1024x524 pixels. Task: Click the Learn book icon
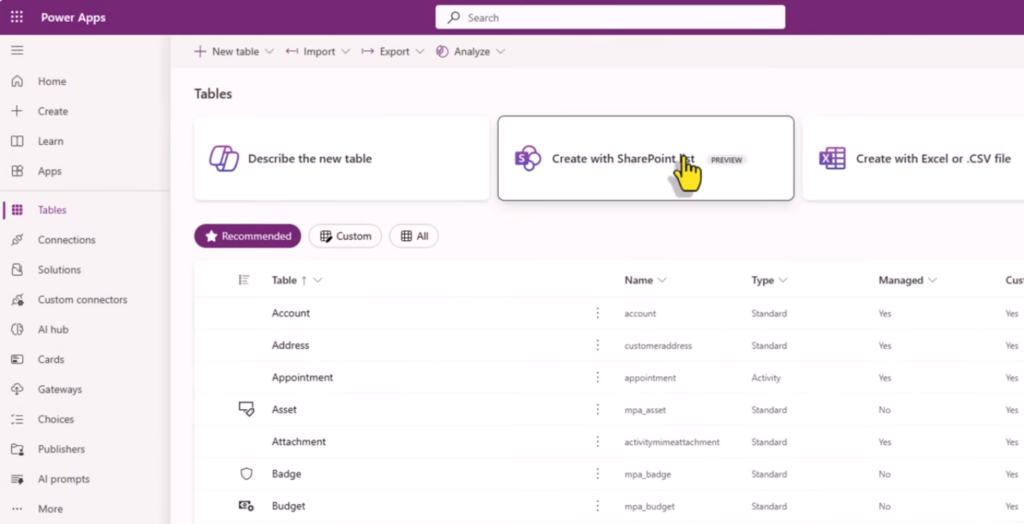[17, 141]
